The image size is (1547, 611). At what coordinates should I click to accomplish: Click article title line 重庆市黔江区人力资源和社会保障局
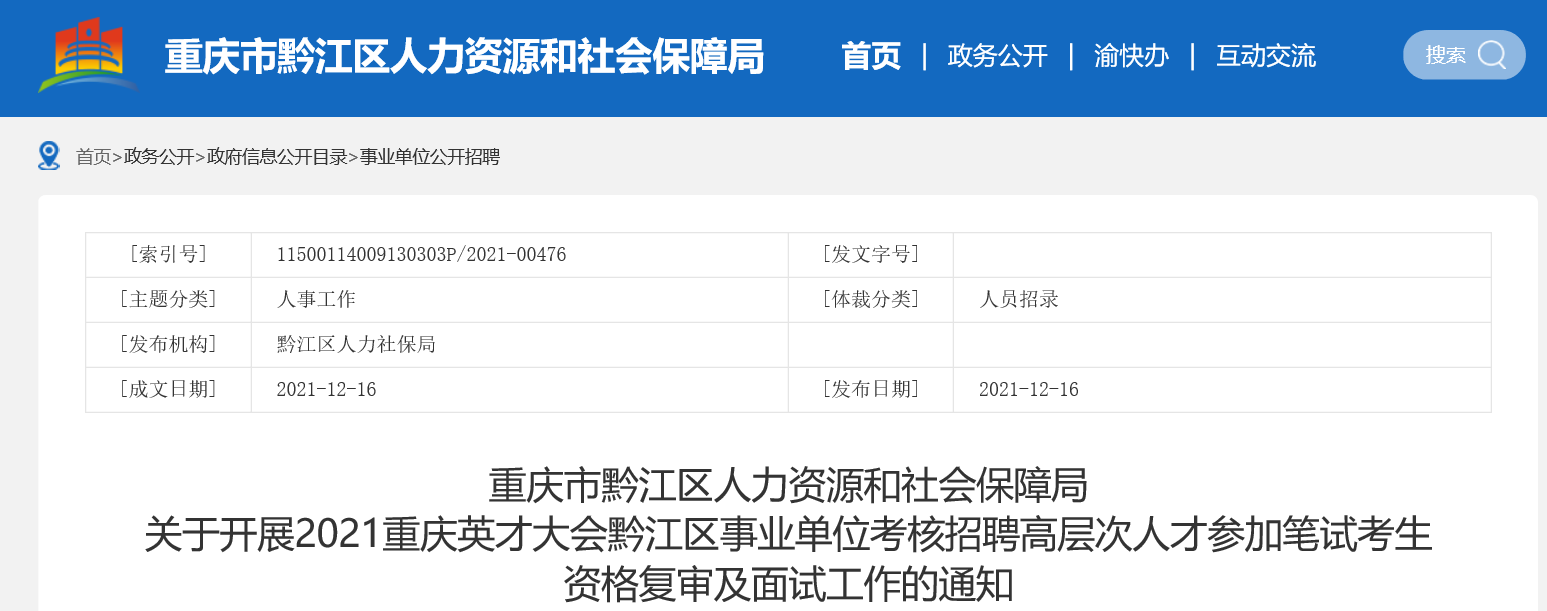788,486
